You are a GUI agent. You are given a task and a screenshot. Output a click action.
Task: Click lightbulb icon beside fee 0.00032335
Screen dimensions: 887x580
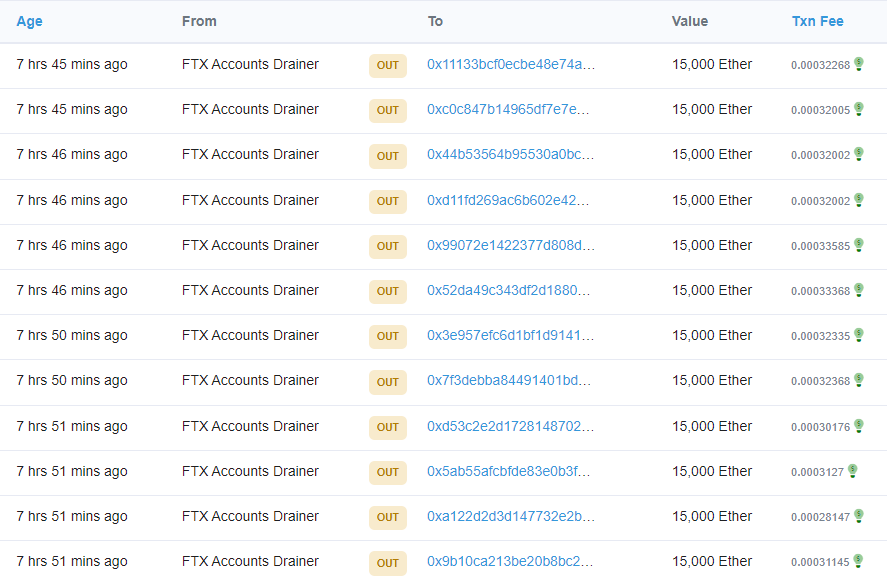(x=858, y=335)
